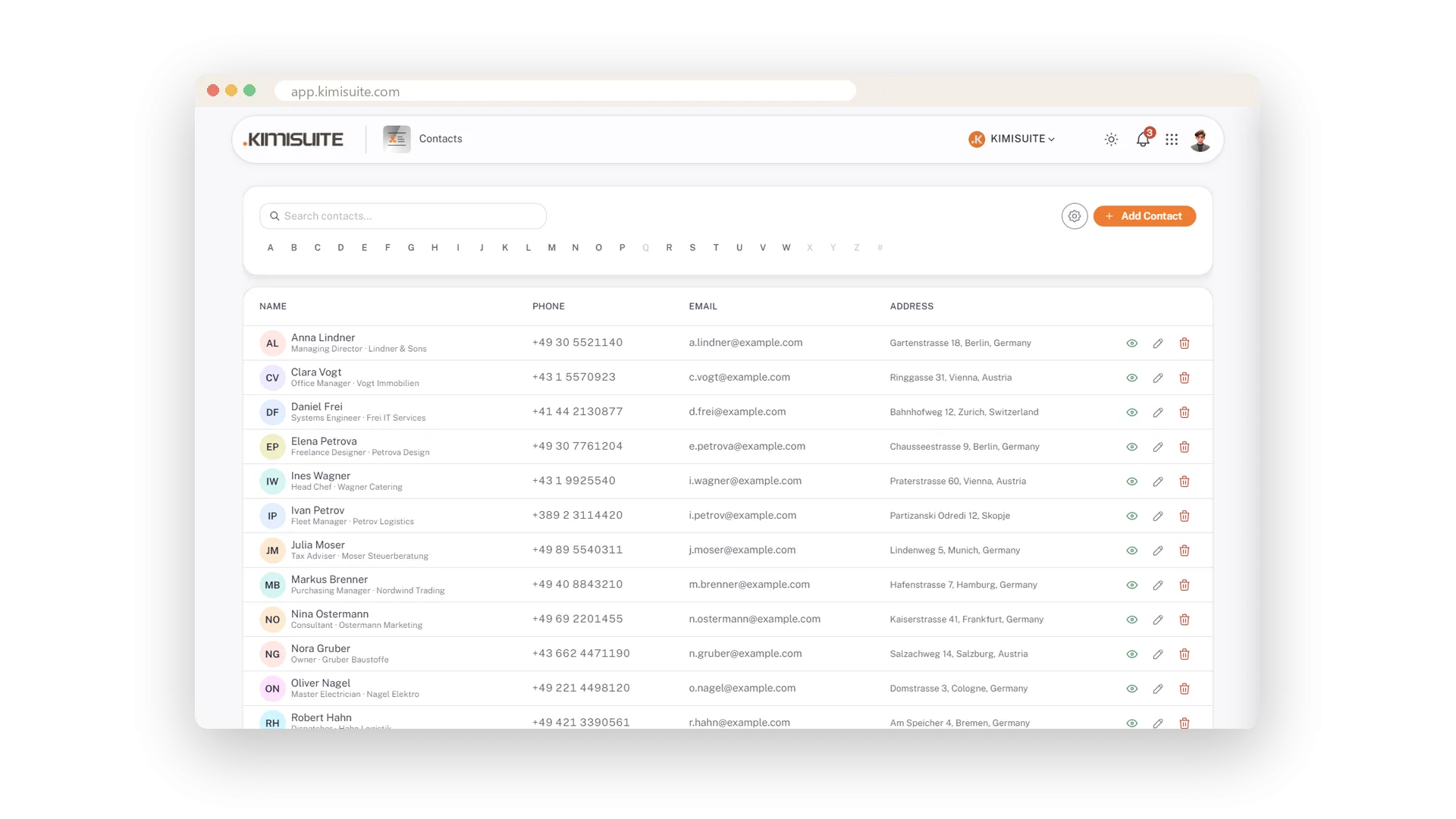Sort by NAME column header
The height and width of the screenshot is (819, 1456).
click(273, 306)
